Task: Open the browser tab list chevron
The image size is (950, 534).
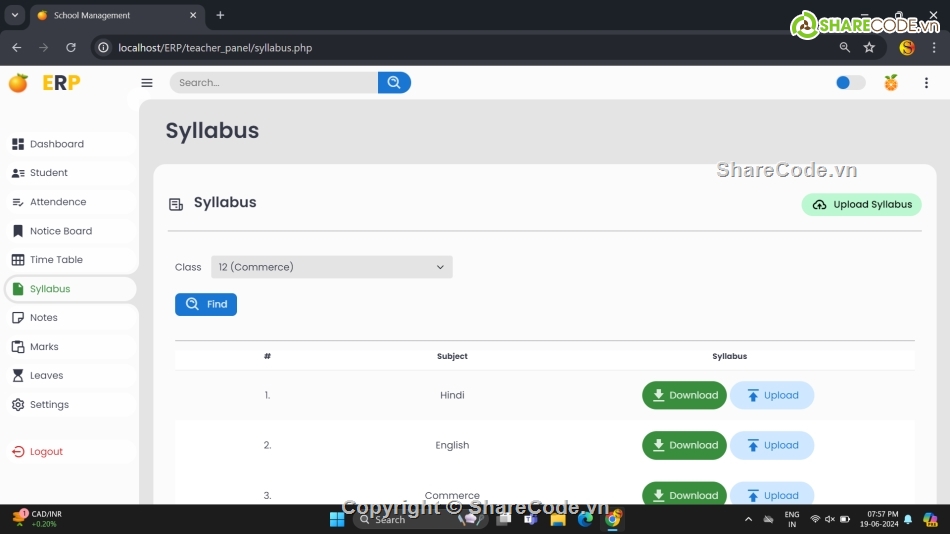Action: tap(15, 15)
